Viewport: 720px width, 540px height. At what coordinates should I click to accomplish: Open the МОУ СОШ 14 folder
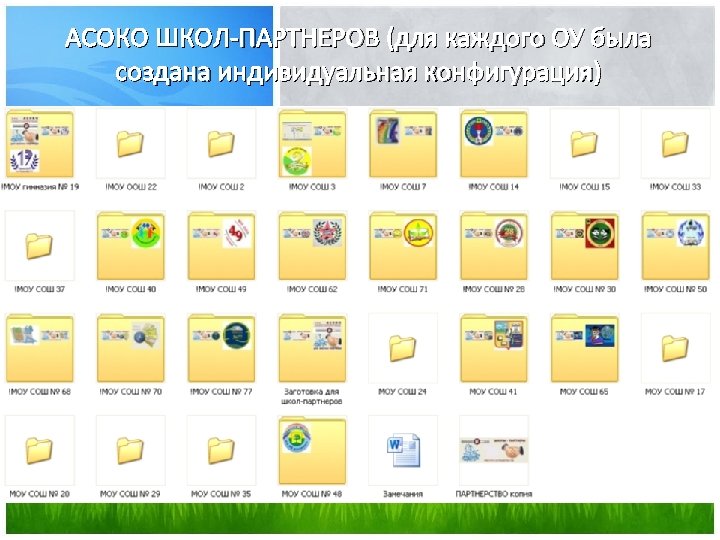click(494, 144)
